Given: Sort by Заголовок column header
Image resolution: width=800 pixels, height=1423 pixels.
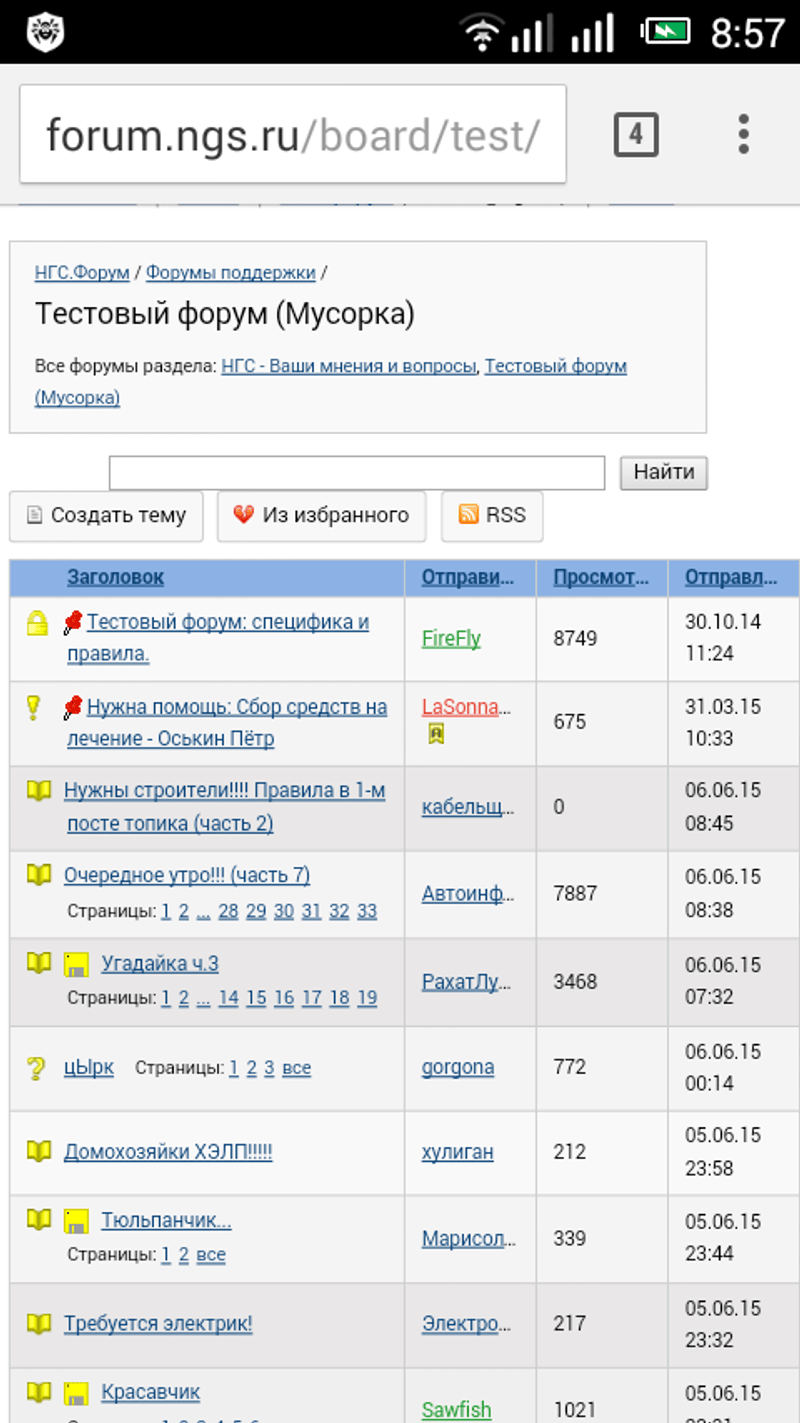Looking at the screenshot, I should (115, 577).
